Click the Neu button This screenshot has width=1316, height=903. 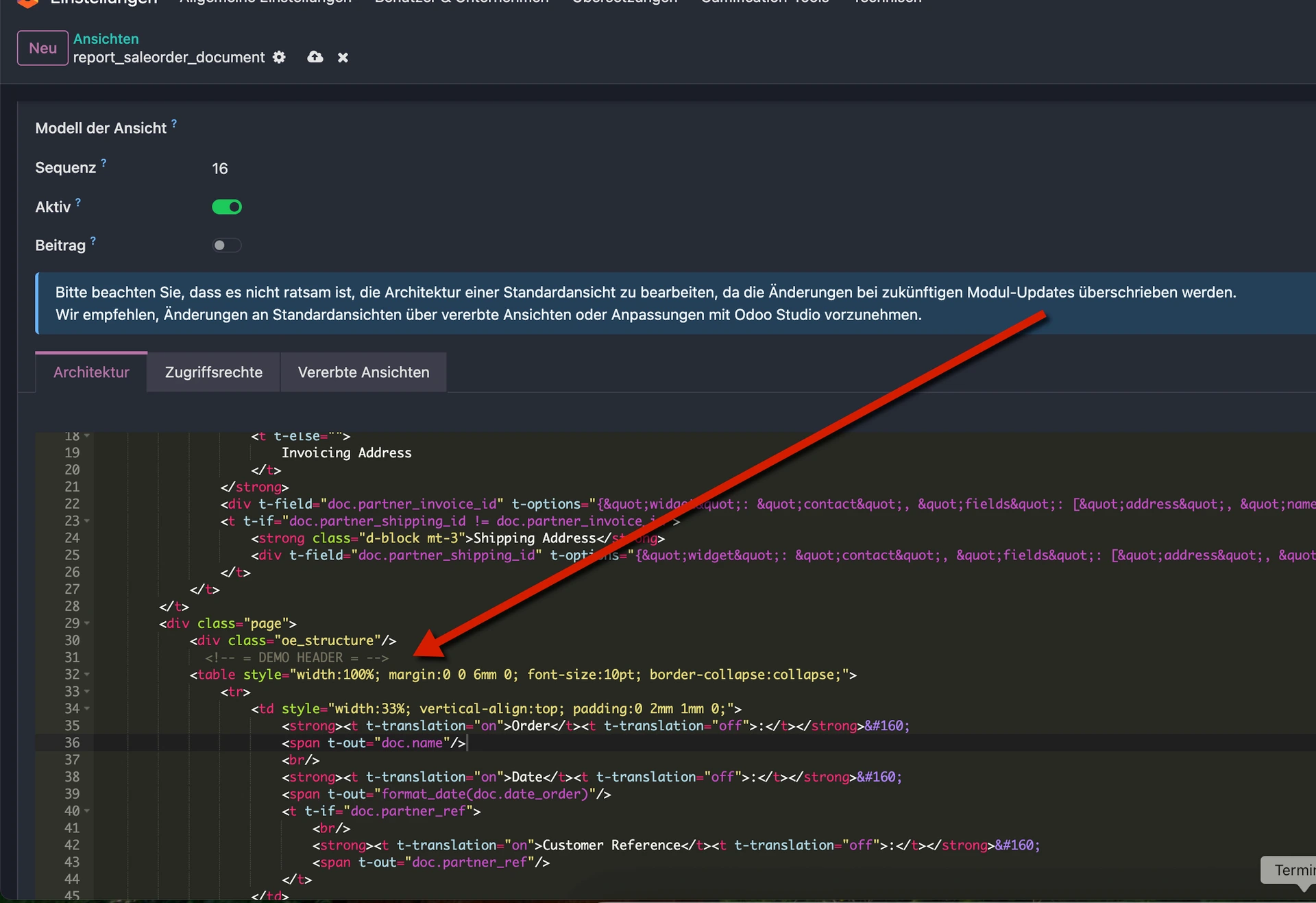tap(42, 48)
